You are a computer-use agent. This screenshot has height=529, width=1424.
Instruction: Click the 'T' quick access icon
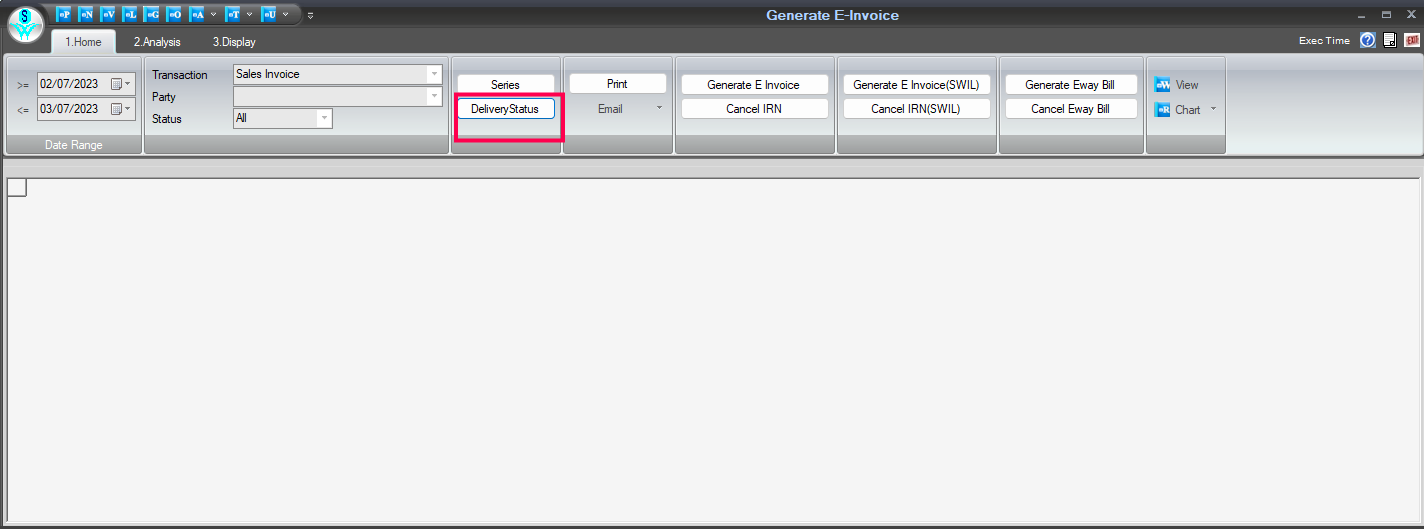point(233,14)
